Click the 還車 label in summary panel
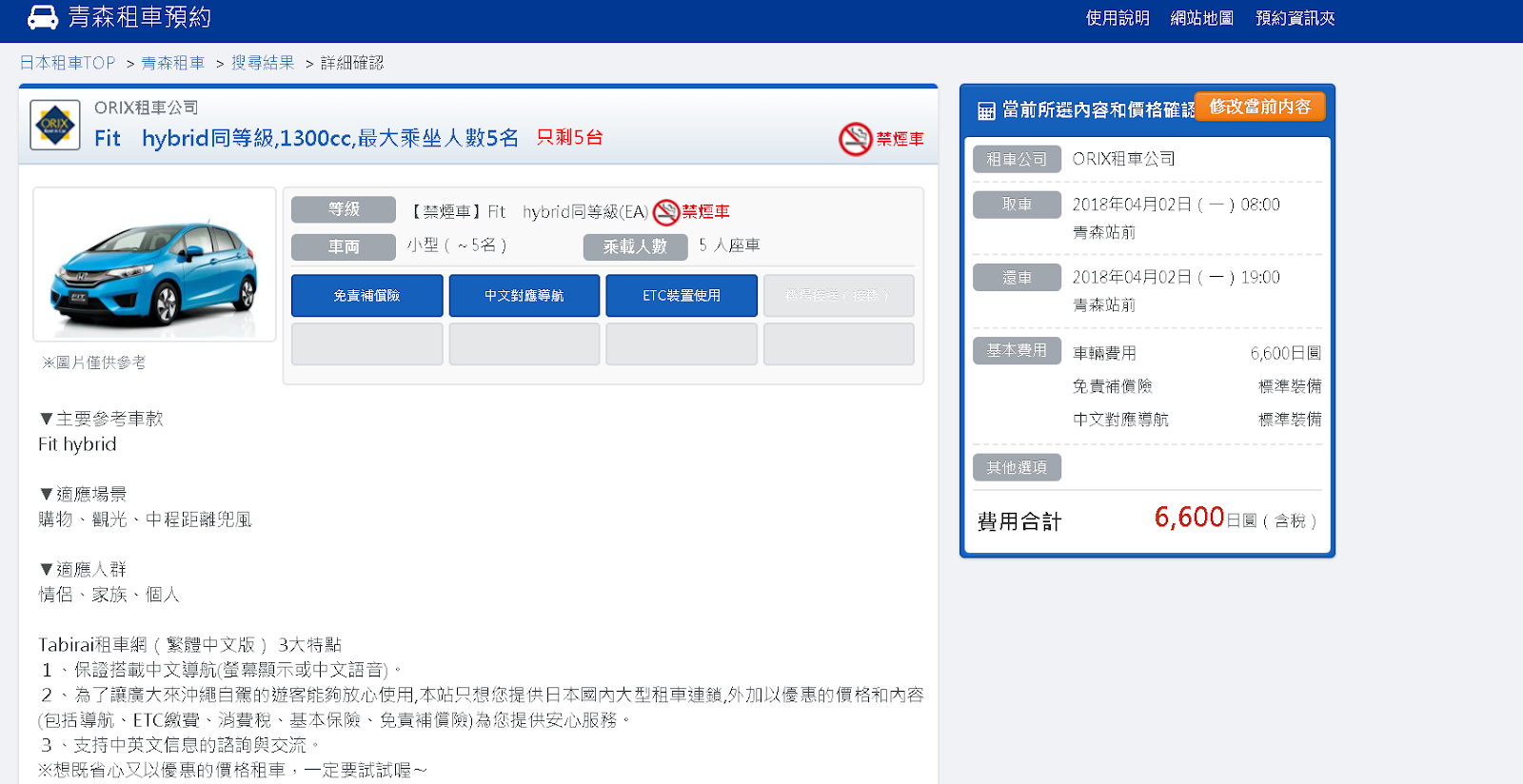The height and width of the screenshot is (784, 1523). (x=1017, y=277)
